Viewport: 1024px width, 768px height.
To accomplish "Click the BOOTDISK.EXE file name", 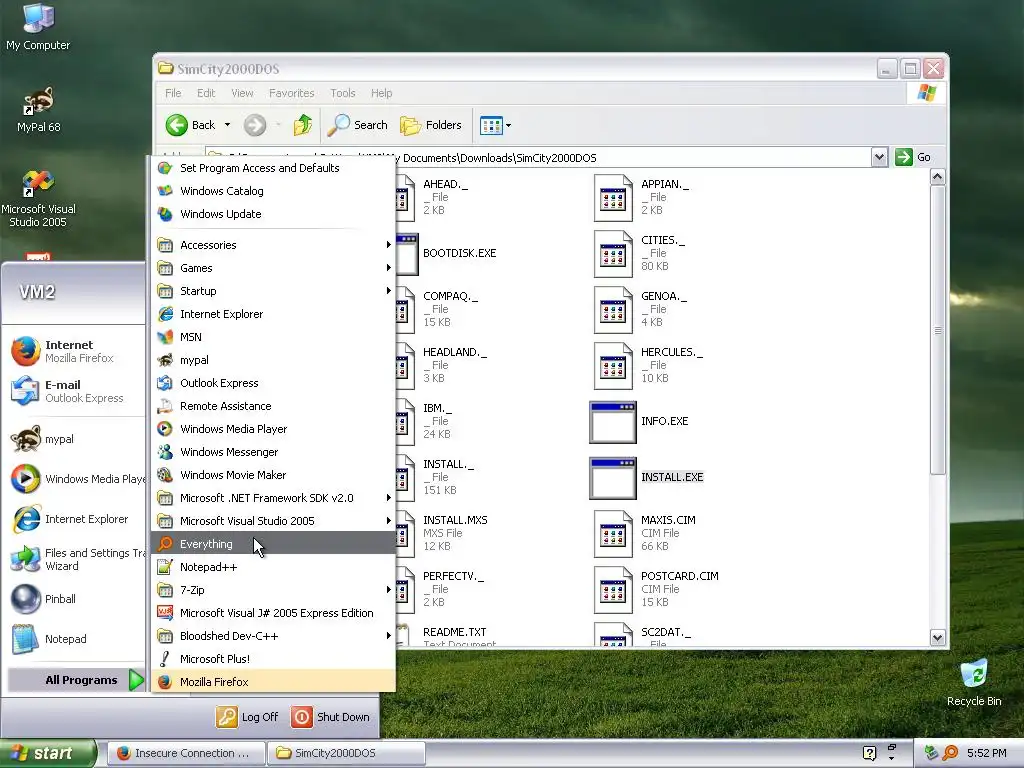I will pos(459,253).
